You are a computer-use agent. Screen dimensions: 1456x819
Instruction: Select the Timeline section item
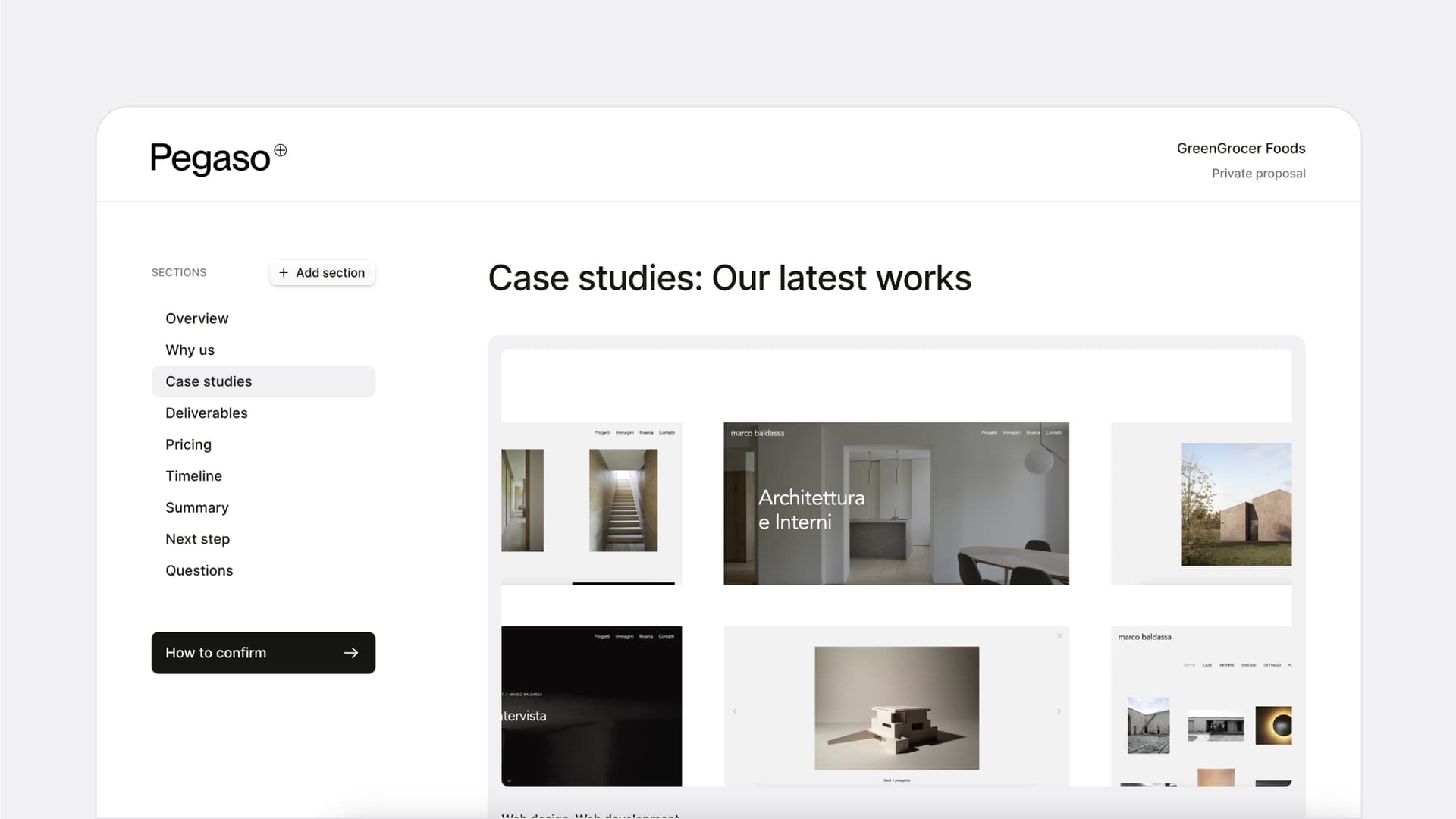point(193,475)
